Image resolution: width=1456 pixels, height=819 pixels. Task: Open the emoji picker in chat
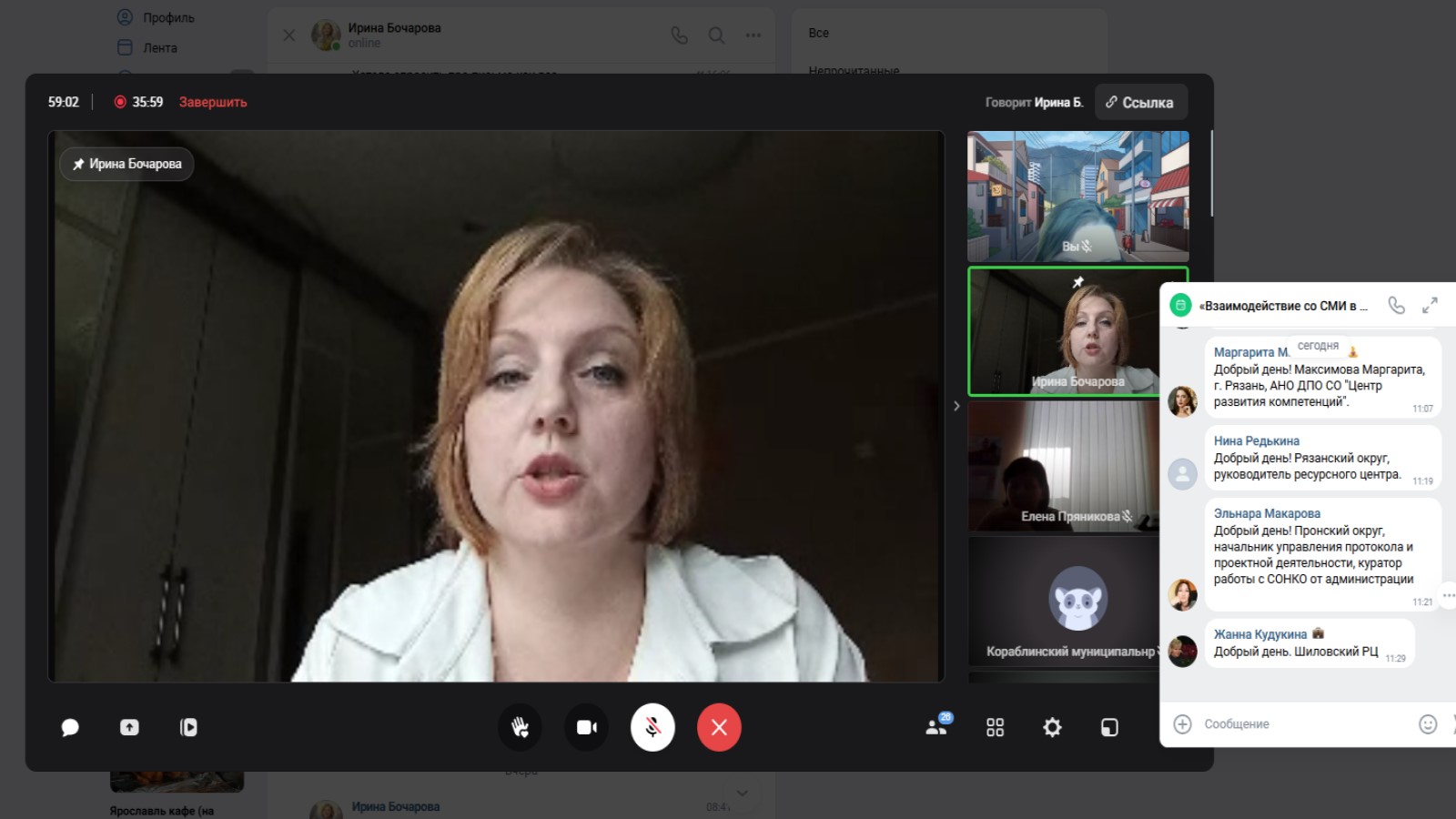tap(1428, 724)
